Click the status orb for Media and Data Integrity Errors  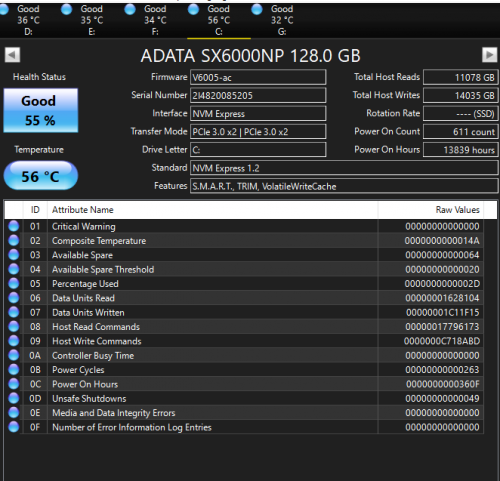pos(14,412)
